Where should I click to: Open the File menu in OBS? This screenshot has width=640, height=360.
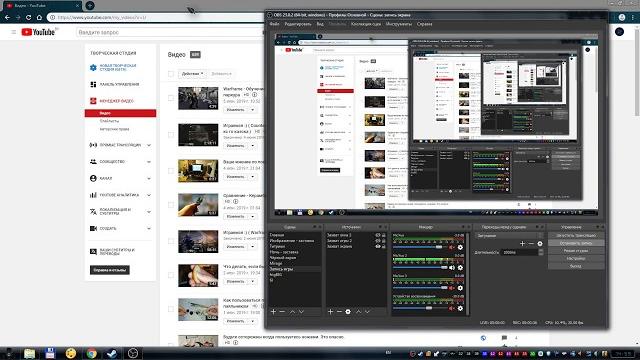pyautogui.click(x=274, y=24)
